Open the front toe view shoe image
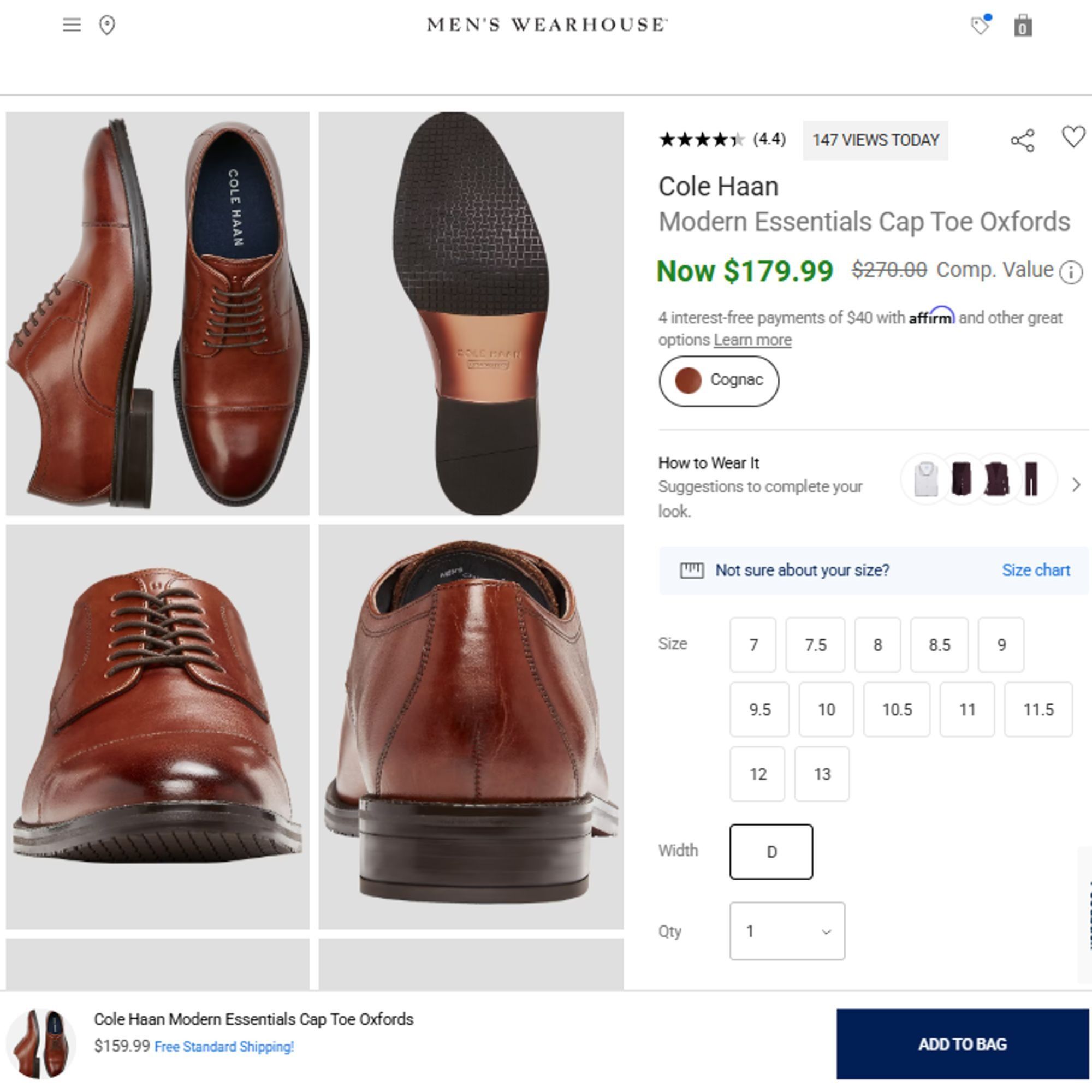The height and width of the screenshot is (1092, 1092). (x=158, y=727)
